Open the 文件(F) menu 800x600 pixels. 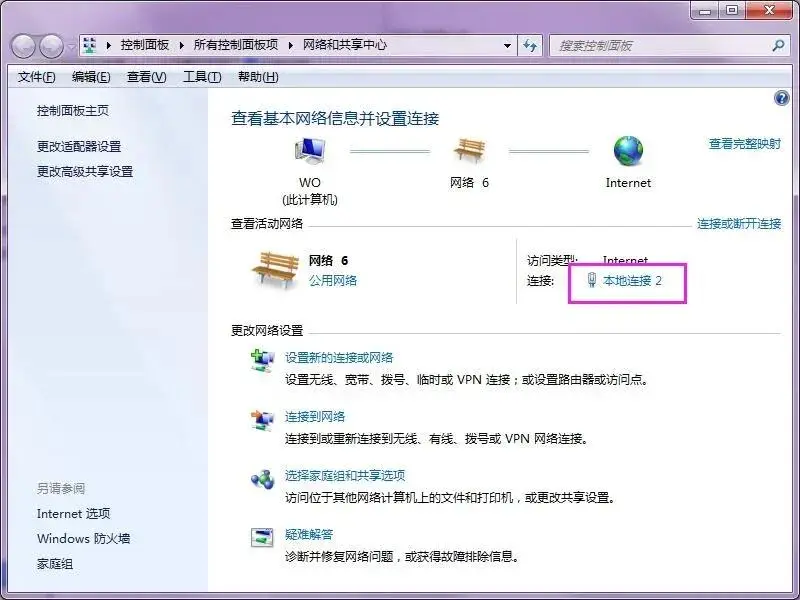pos(37,77)
